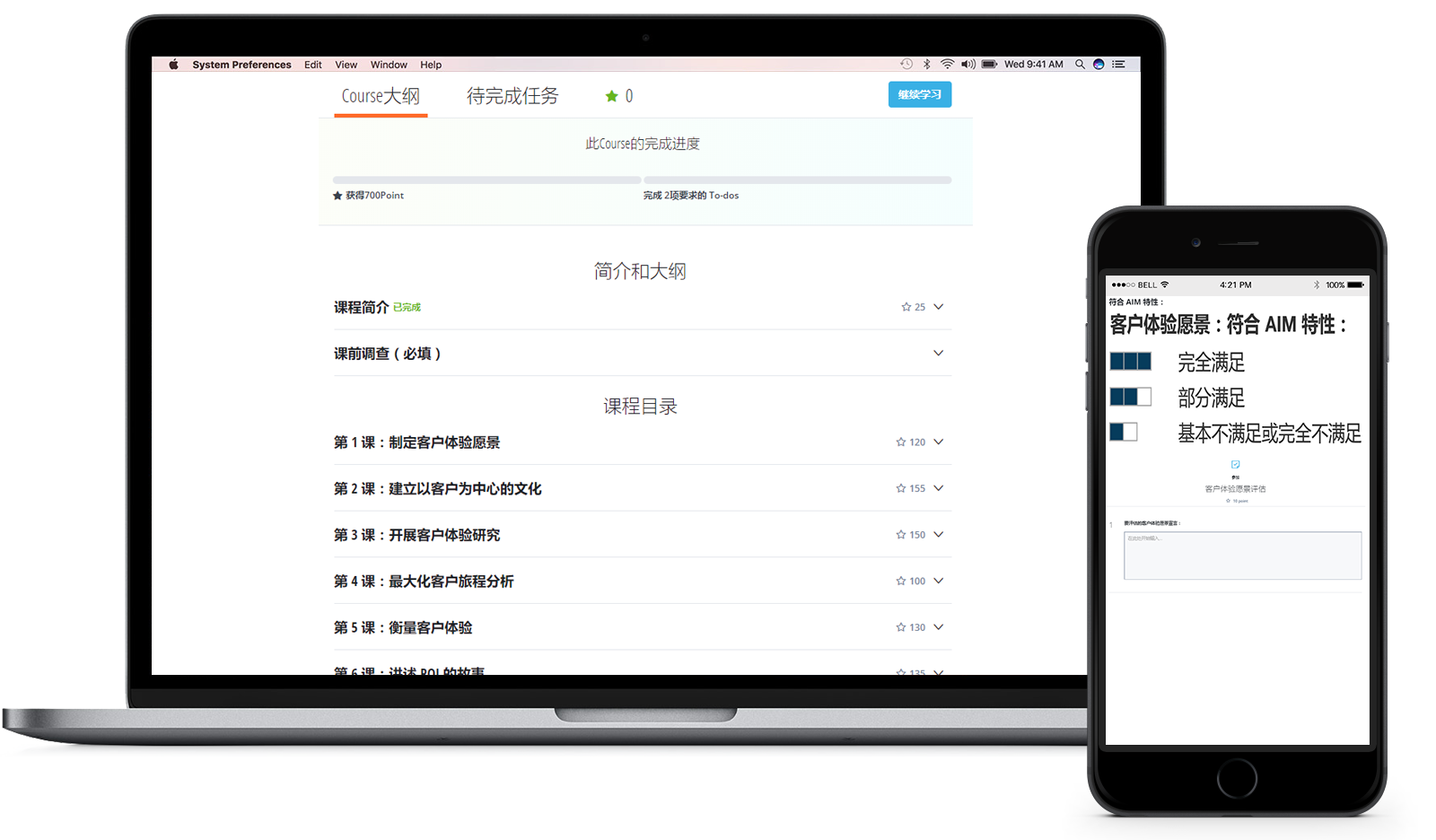
Task: Expand 第 2 课 建立以客户为中心的文化 chevron
Action: coord(939,488)
